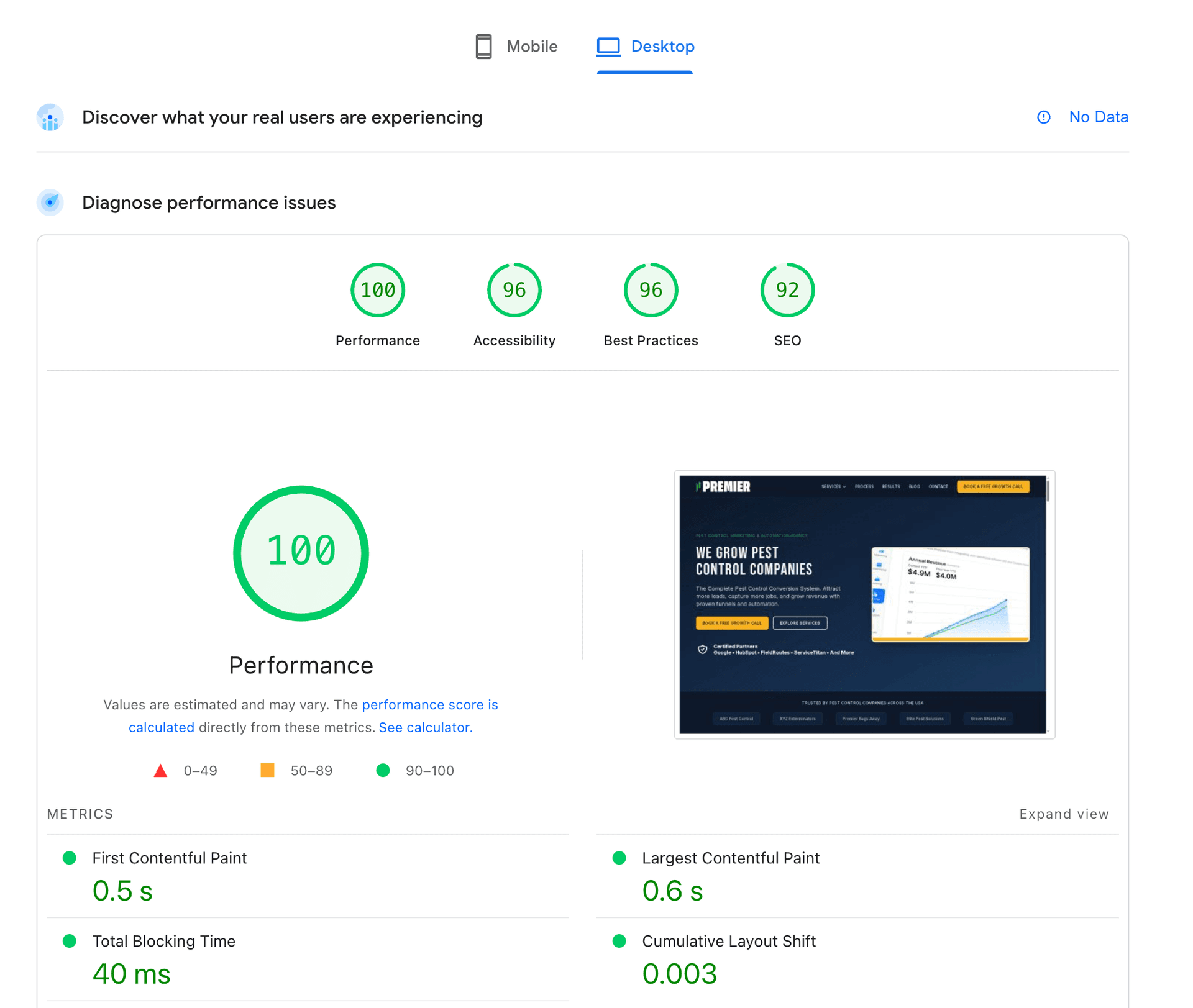Select the Desktop tab

[x=662, y=46]
